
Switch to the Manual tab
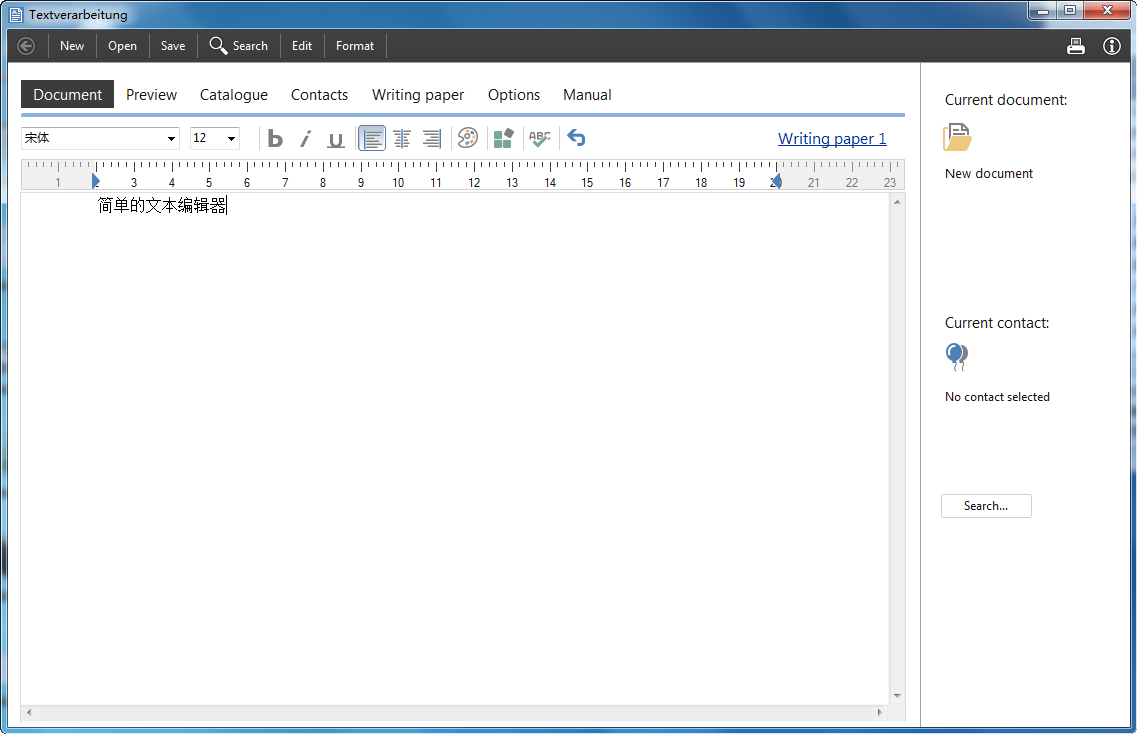coord(587,94)
